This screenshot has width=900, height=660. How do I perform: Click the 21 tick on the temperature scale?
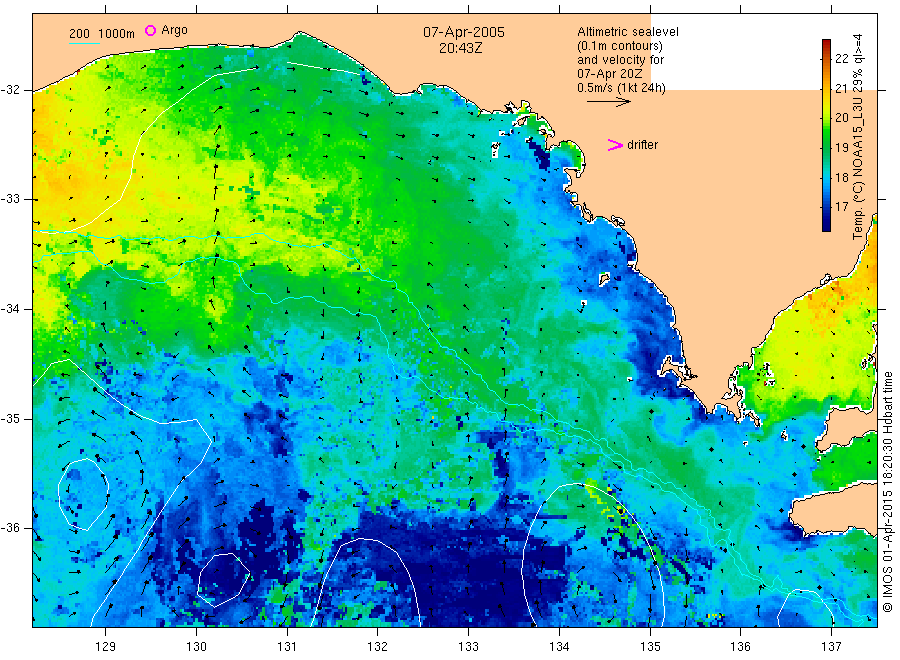point(841,88)
